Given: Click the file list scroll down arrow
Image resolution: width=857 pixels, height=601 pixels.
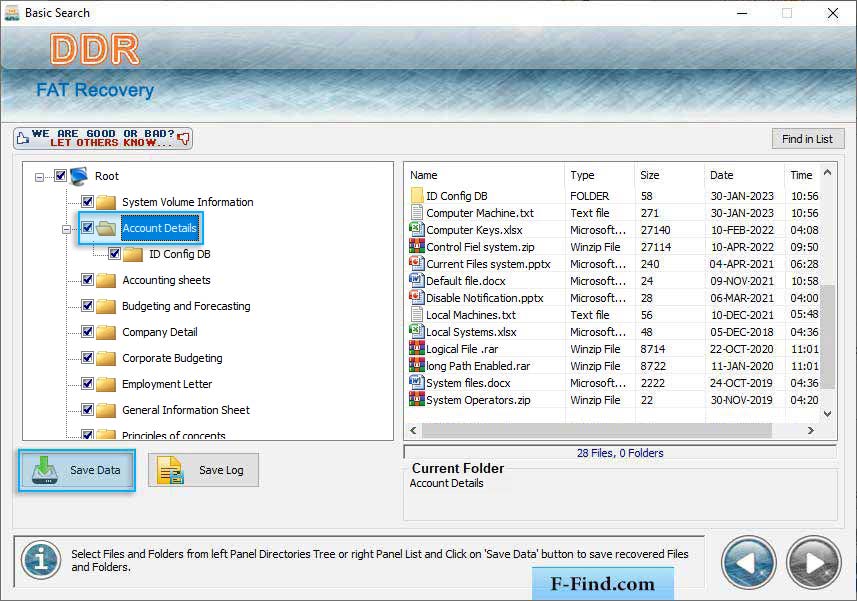Looking at the screenshot, I should 827,414.
